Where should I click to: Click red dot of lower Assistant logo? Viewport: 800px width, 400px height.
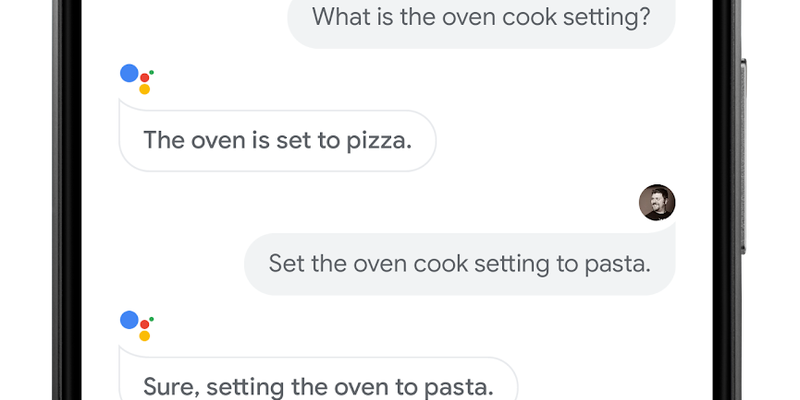145,323
